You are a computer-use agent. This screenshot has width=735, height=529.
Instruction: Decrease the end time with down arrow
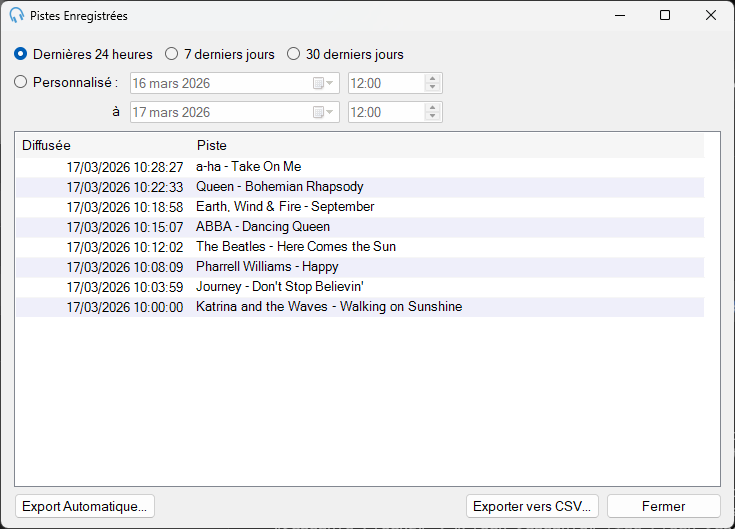coord(433,117)
